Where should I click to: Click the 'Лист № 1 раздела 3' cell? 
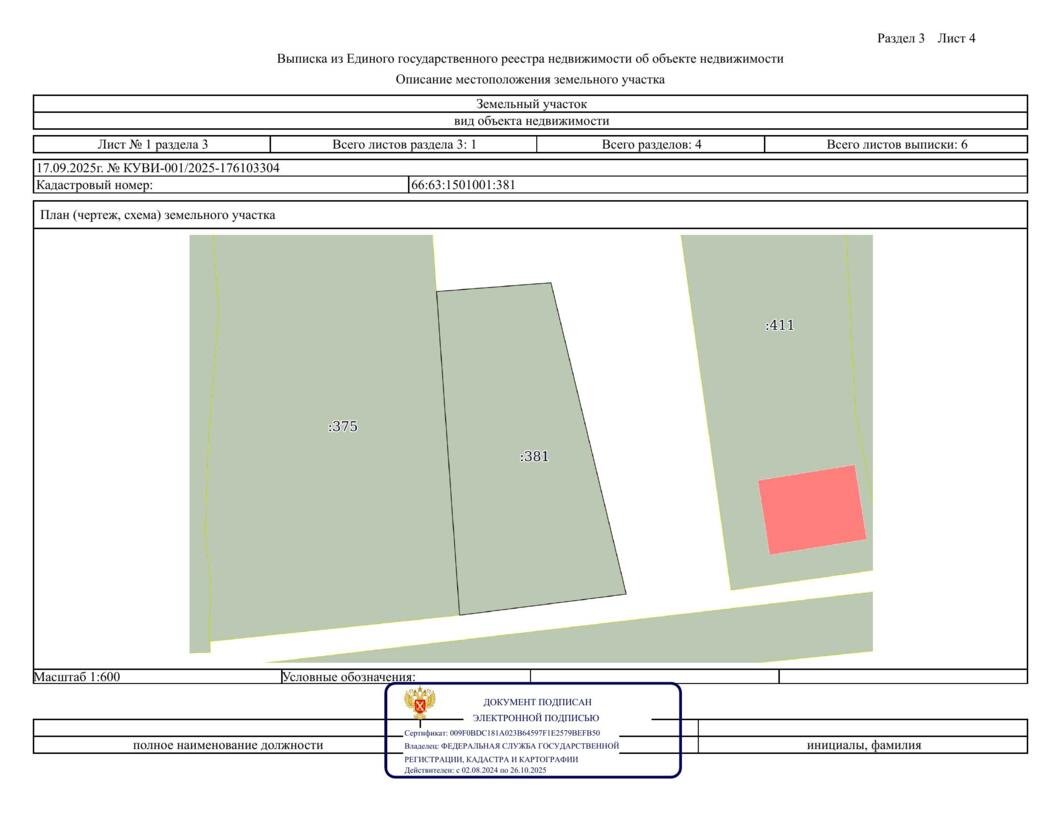(x=152, y=144)
